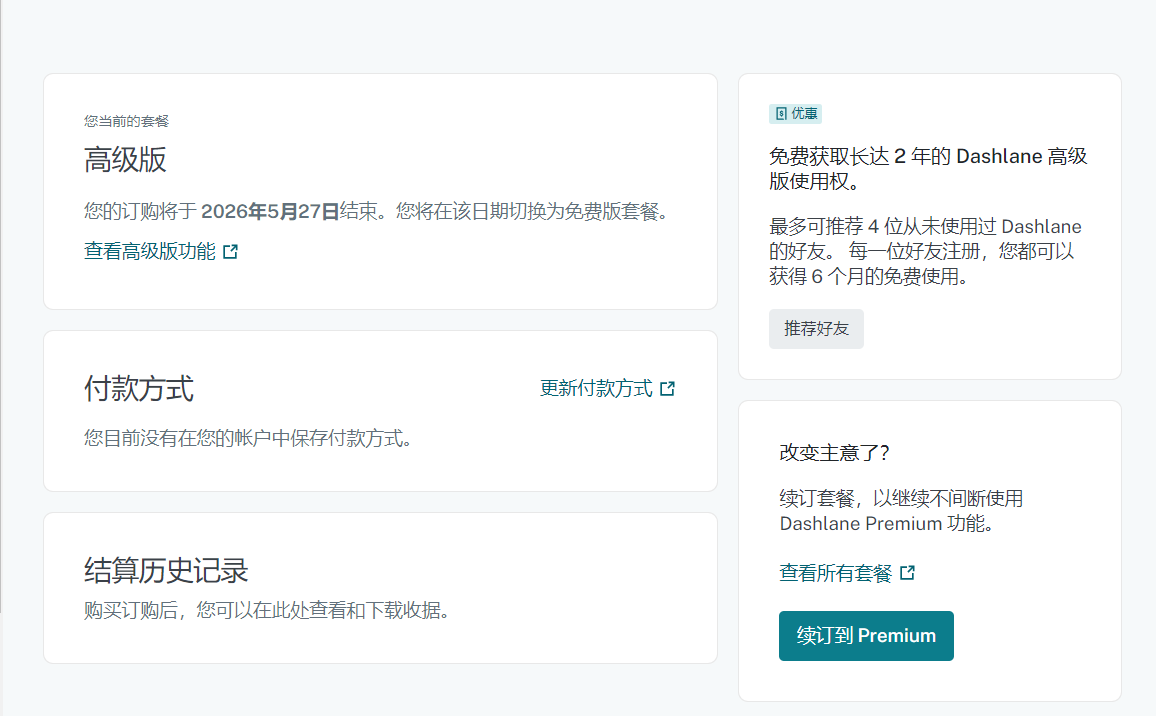The height and width of the screenshot is (716, 1156).
Task: Click external-link icon next to 更新付款方式
Action: [668, 389]
